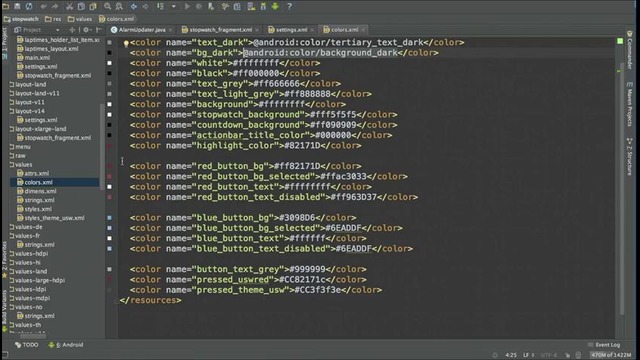Select main.xml in project tree
The image size is (640, 360).
click(33, 58)
